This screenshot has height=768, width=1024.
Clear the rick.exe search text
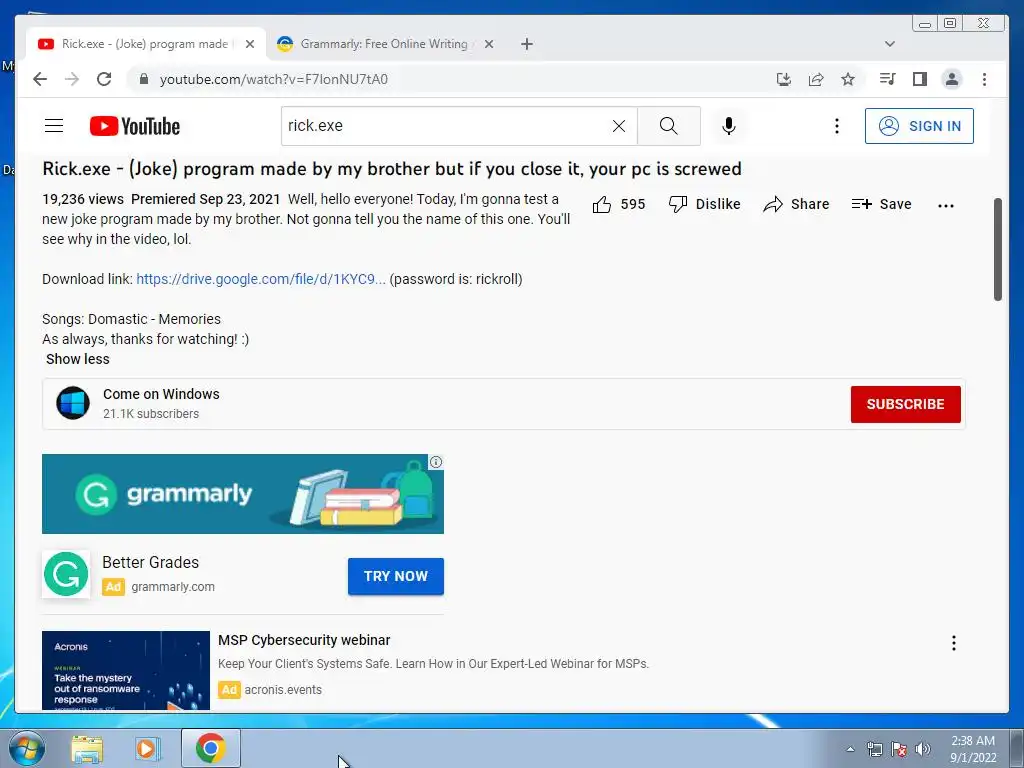(x=618, y=126)
